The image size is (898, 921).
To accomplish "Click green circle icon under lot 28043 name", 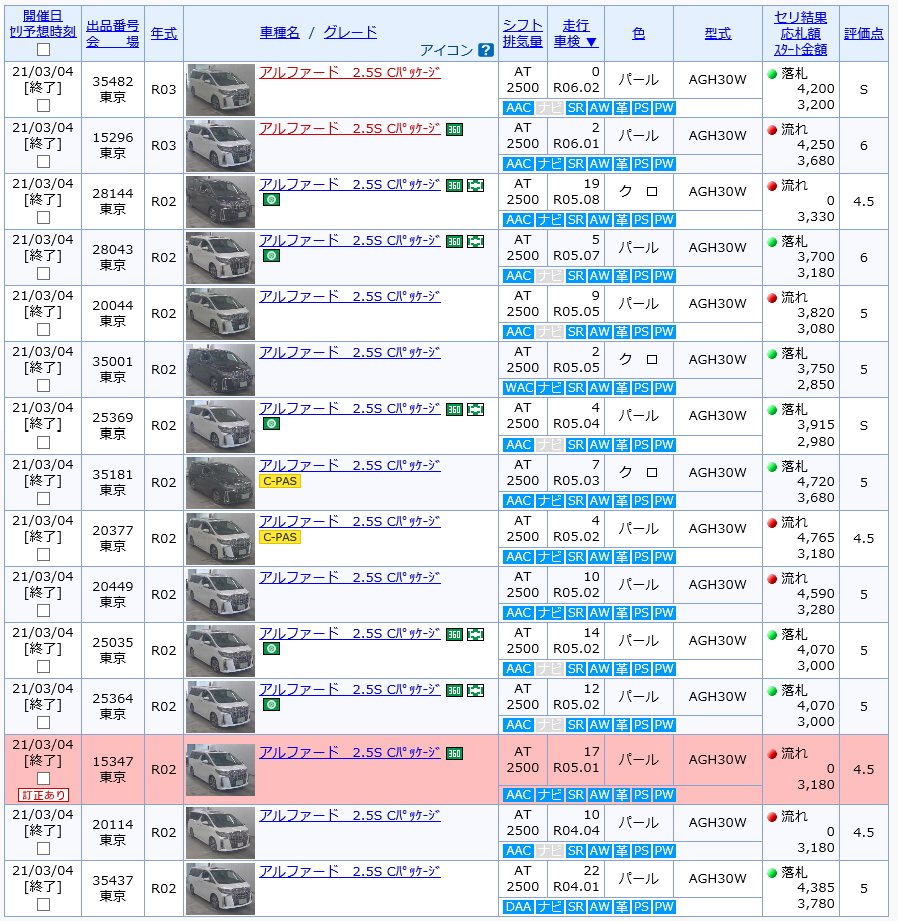I will [271, 256].
